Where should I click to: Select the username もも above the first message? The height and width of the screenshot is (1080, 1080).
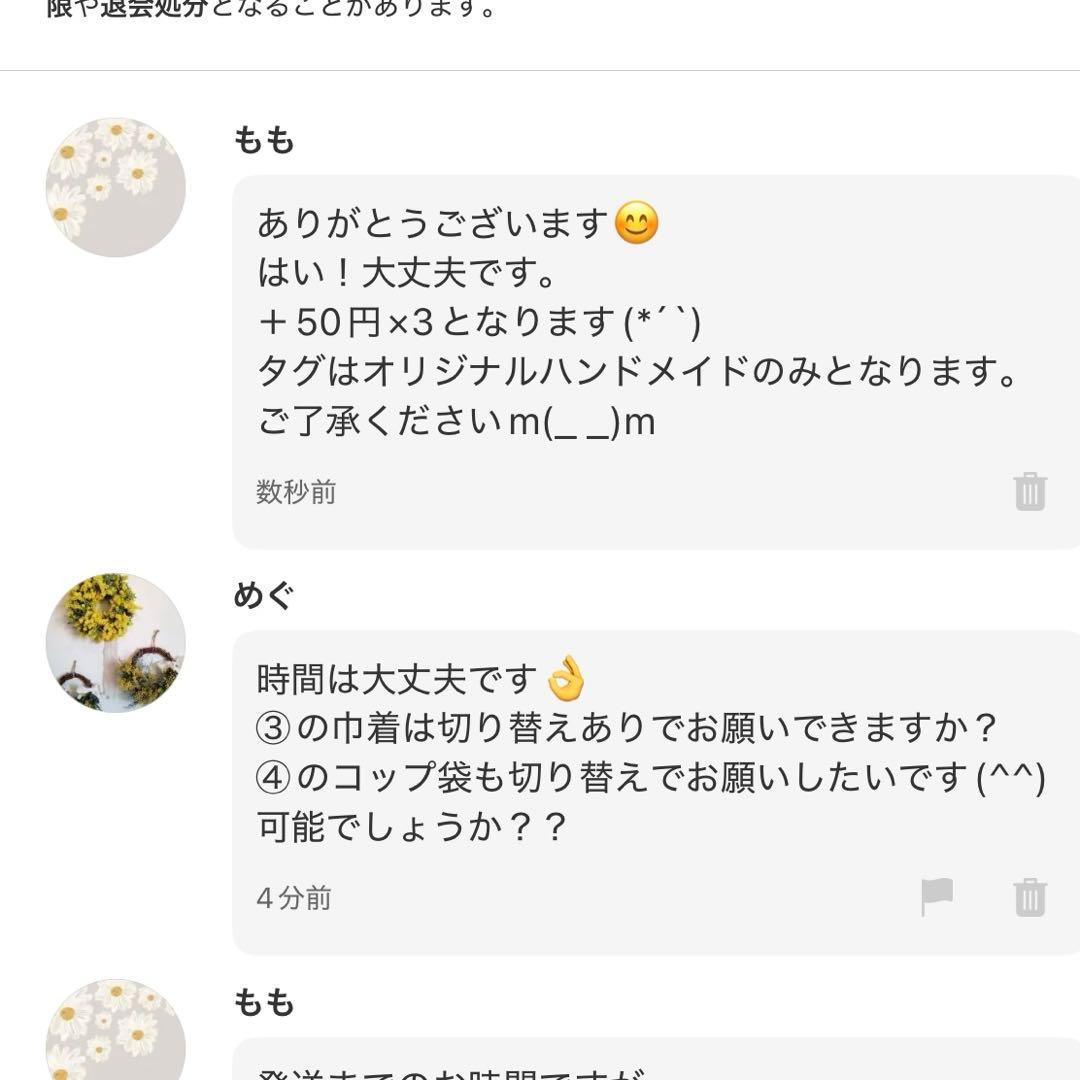(262, 140)
